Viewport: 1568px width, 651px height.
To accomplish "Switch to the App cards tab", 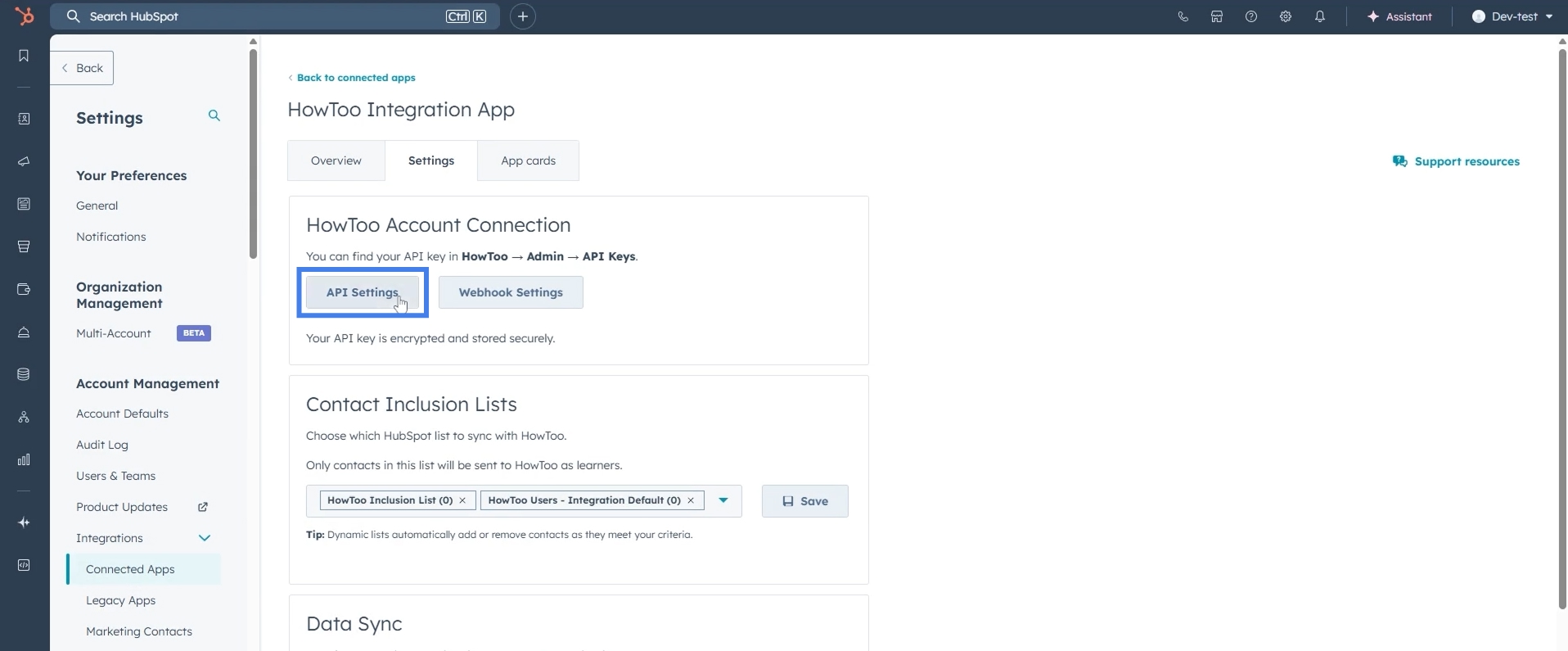I will 529,160.
